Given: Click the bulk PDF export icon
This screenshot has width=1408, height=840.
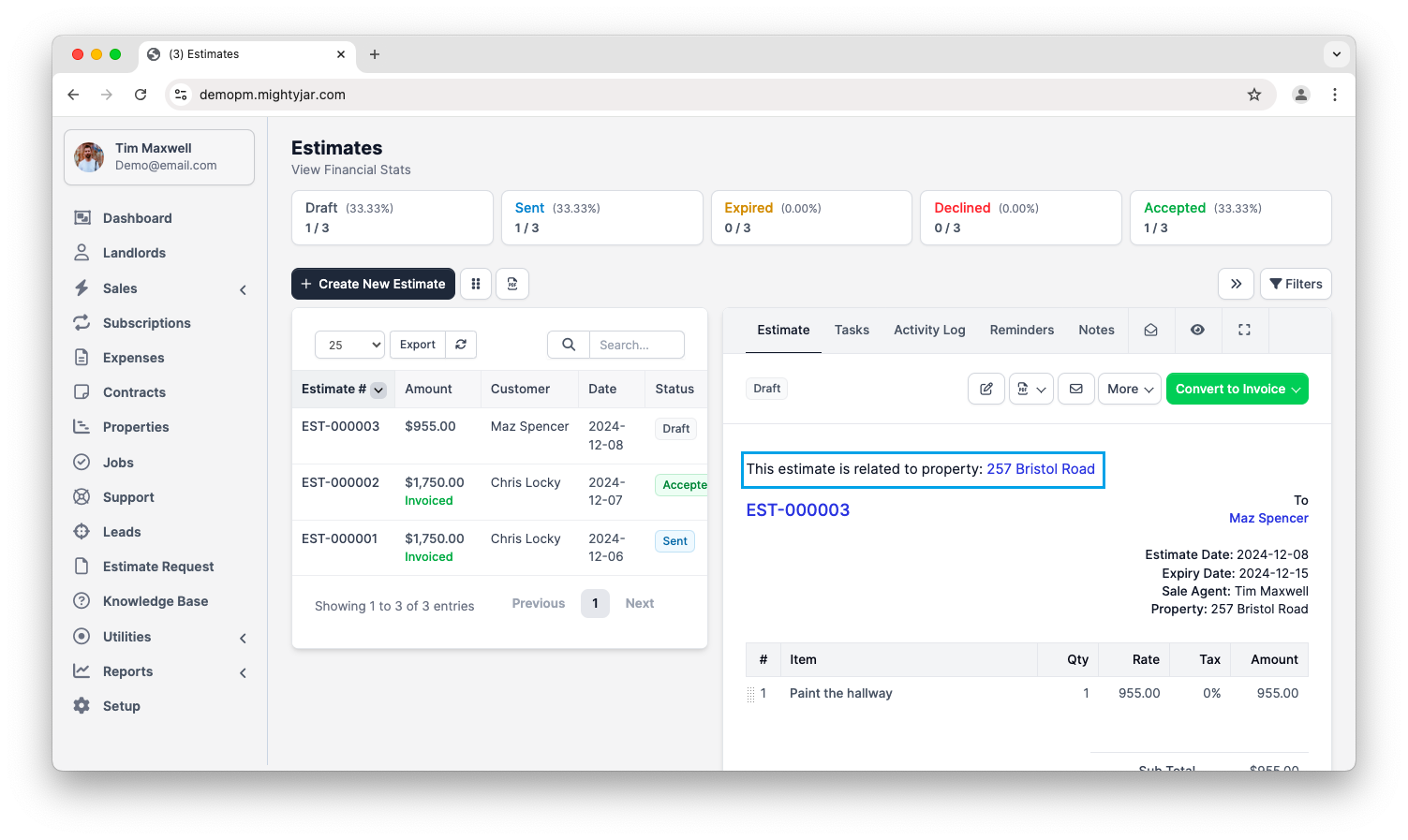Looking at the screenshot, I should tap(512, 284).
